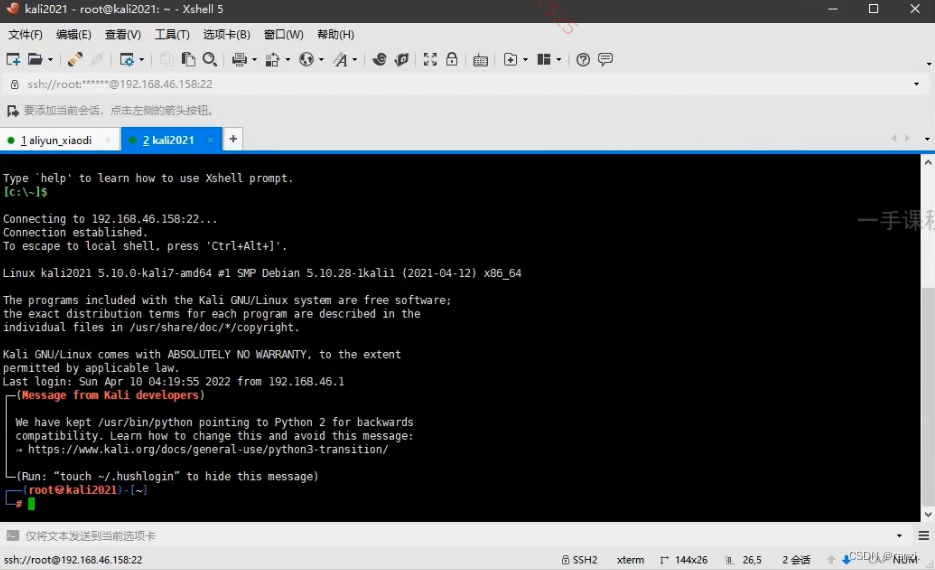Click the Xagent swirl icon
935x570 pixels.
tap(379, 59)
